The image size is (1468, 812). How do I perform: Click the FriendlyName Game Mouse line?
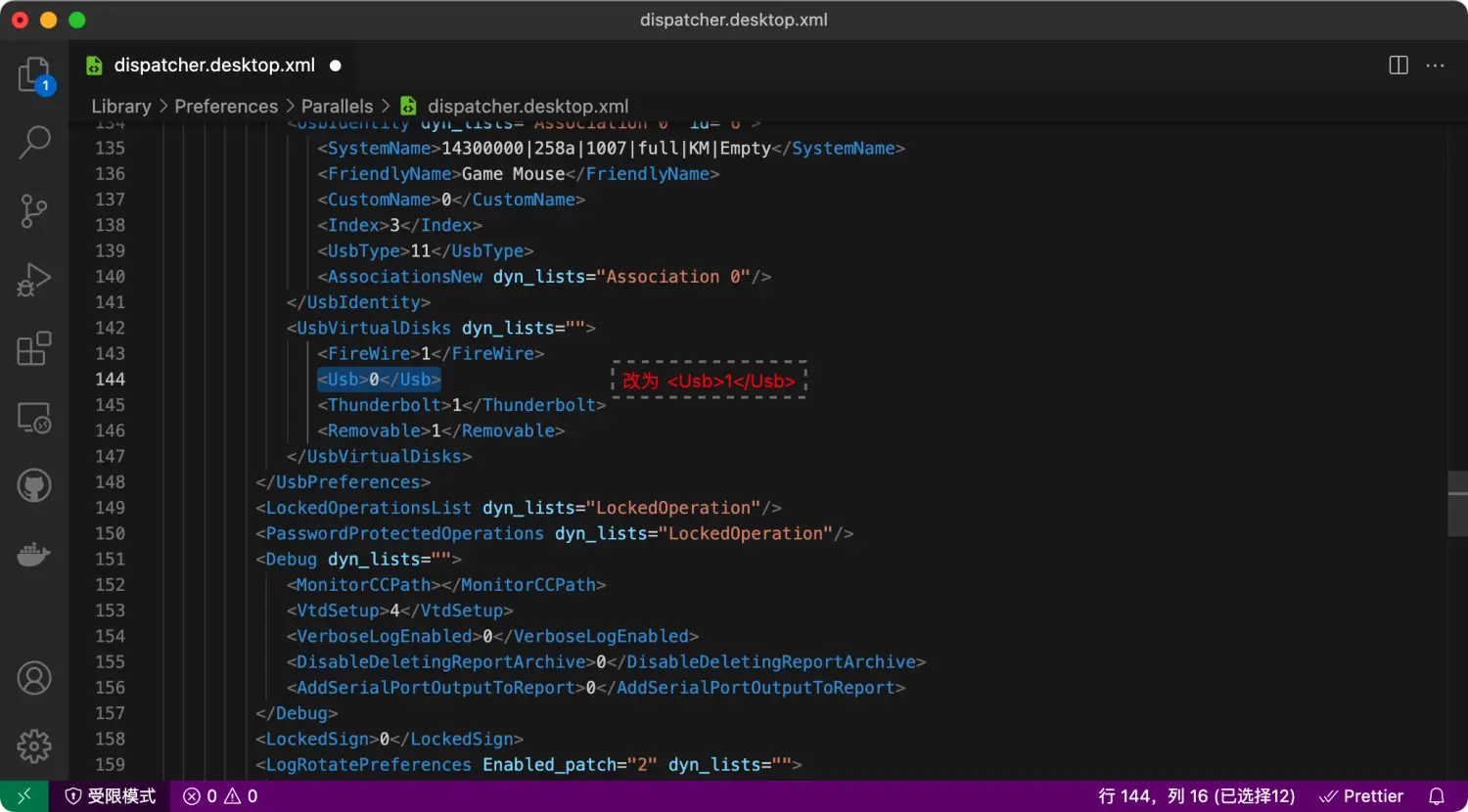518,174
